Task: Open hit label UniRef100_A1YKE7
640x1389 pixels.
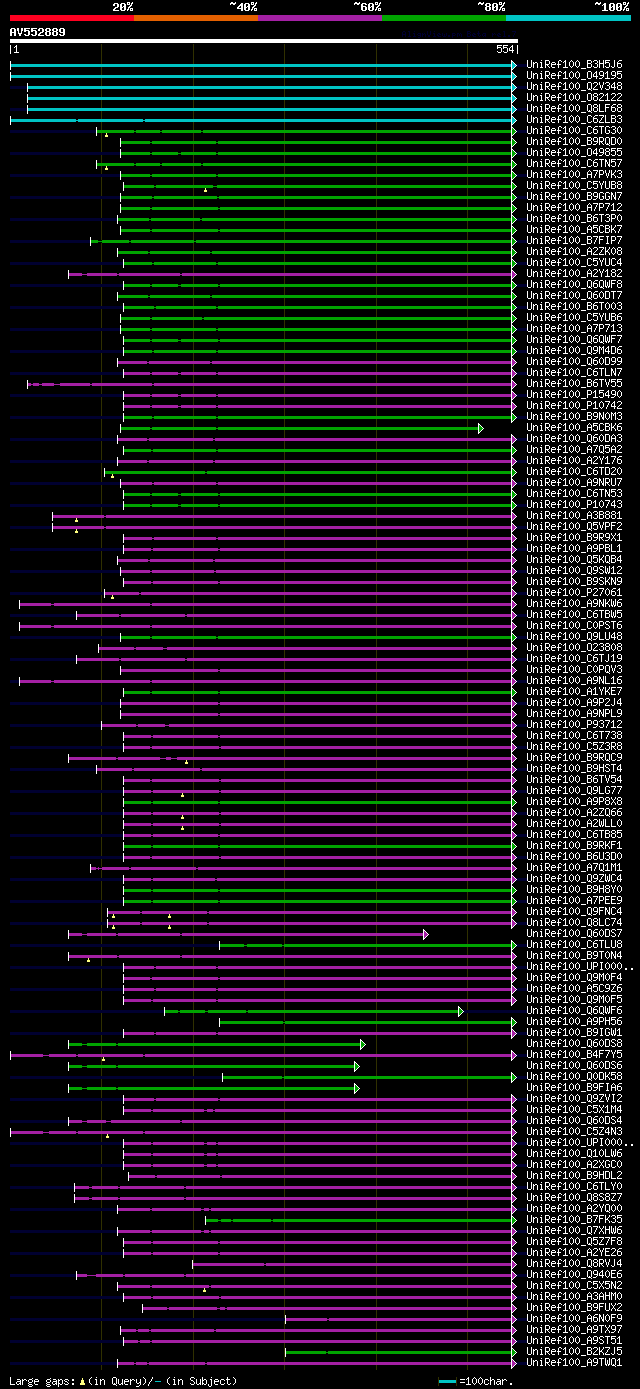Action: point(574,692)
